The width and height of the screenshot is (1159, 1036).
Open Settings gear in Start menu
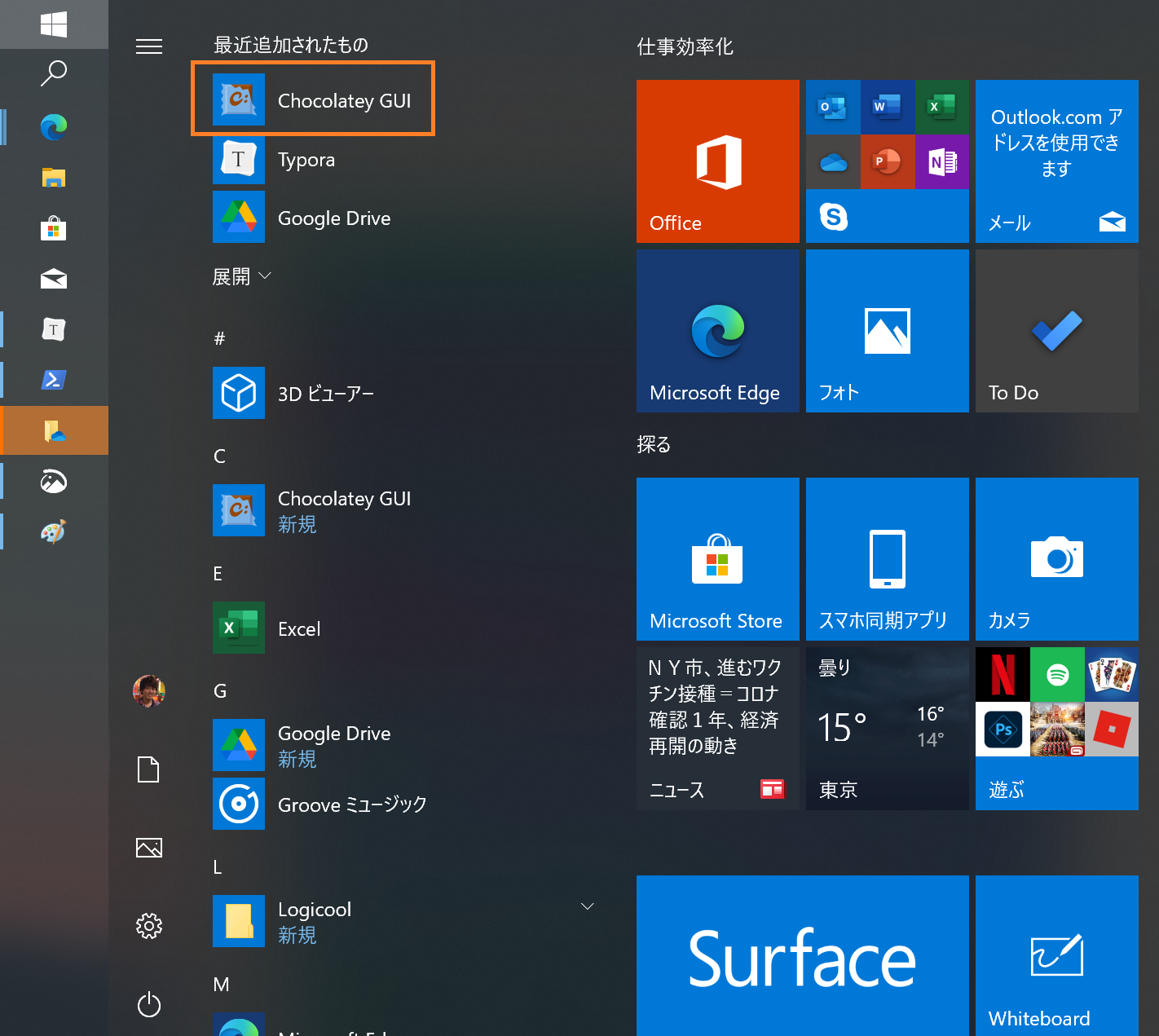click(149, 926)
